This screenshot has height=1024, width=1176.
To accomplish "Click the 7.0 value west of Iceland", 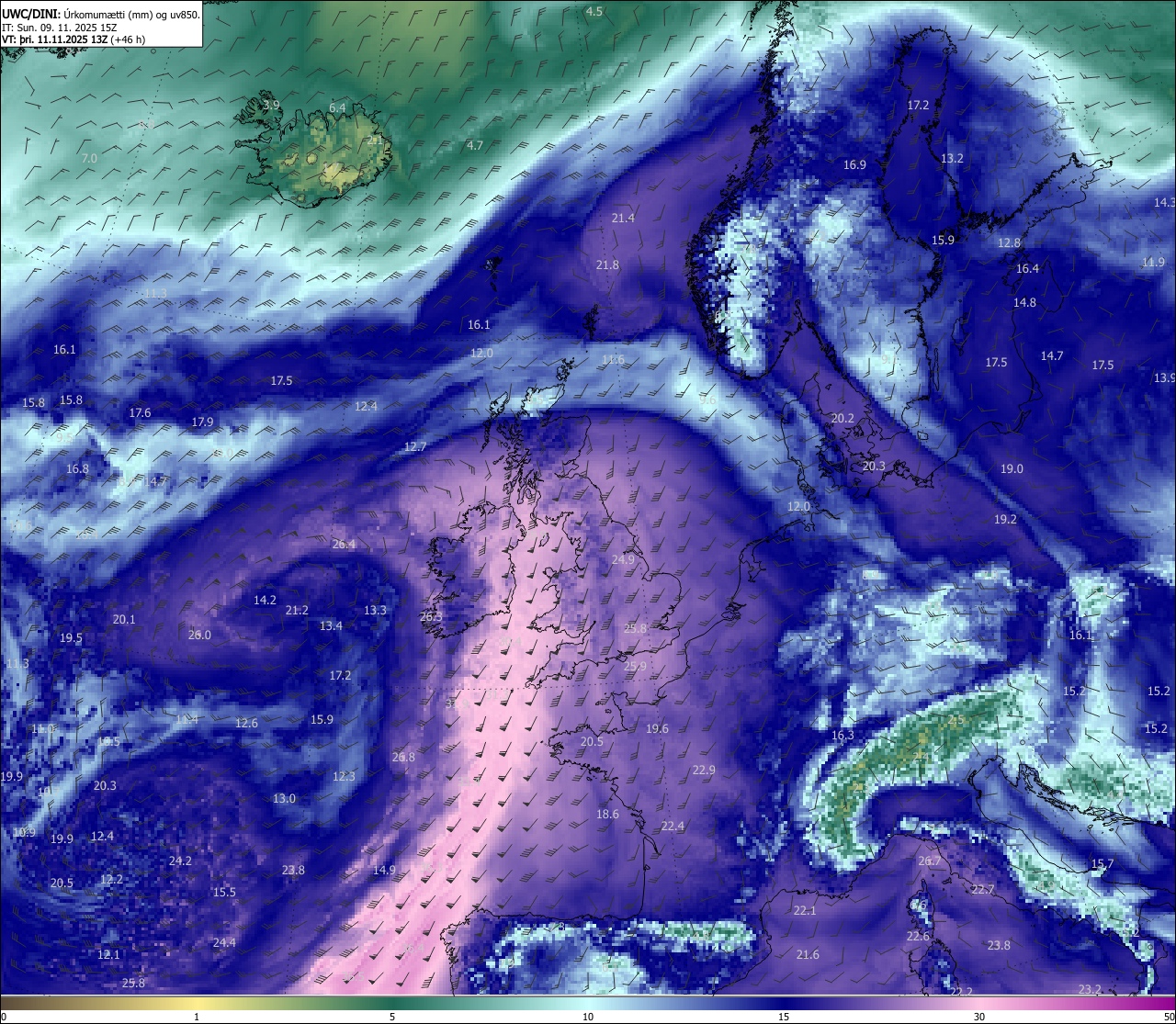I will pyautogui.click(x=88, y=159).
